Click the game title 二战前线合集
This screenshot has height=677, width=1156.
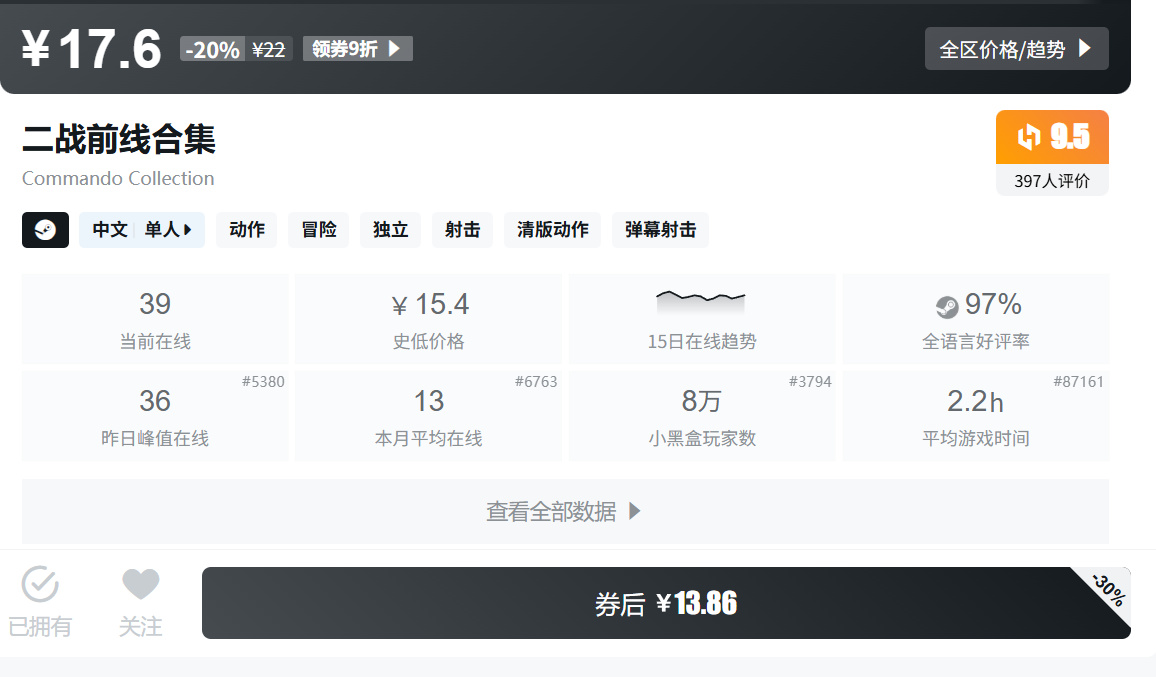tap(119, 139)
